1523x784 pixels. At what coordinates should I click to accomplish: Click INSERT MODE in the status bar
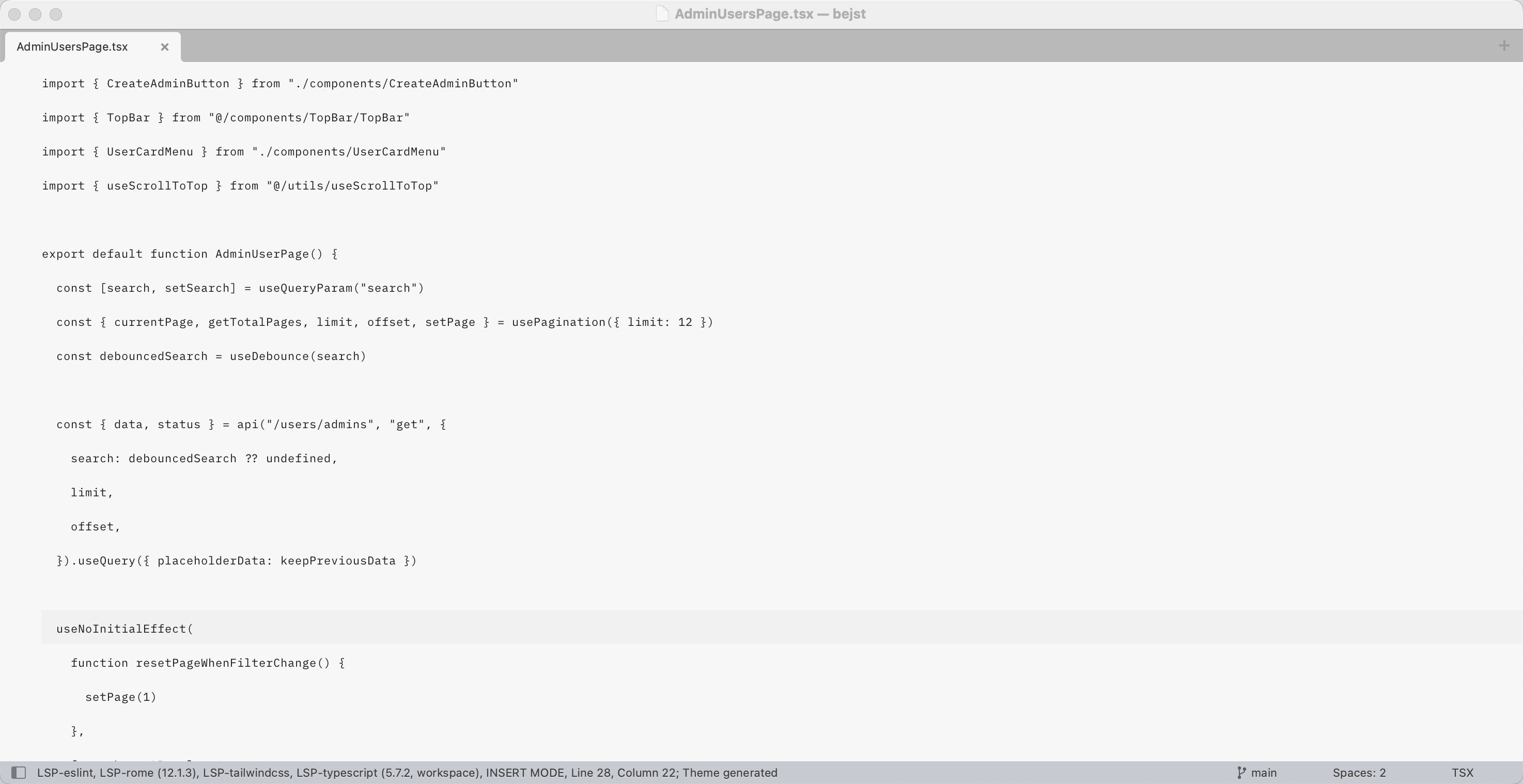click(x=524, y=773)
